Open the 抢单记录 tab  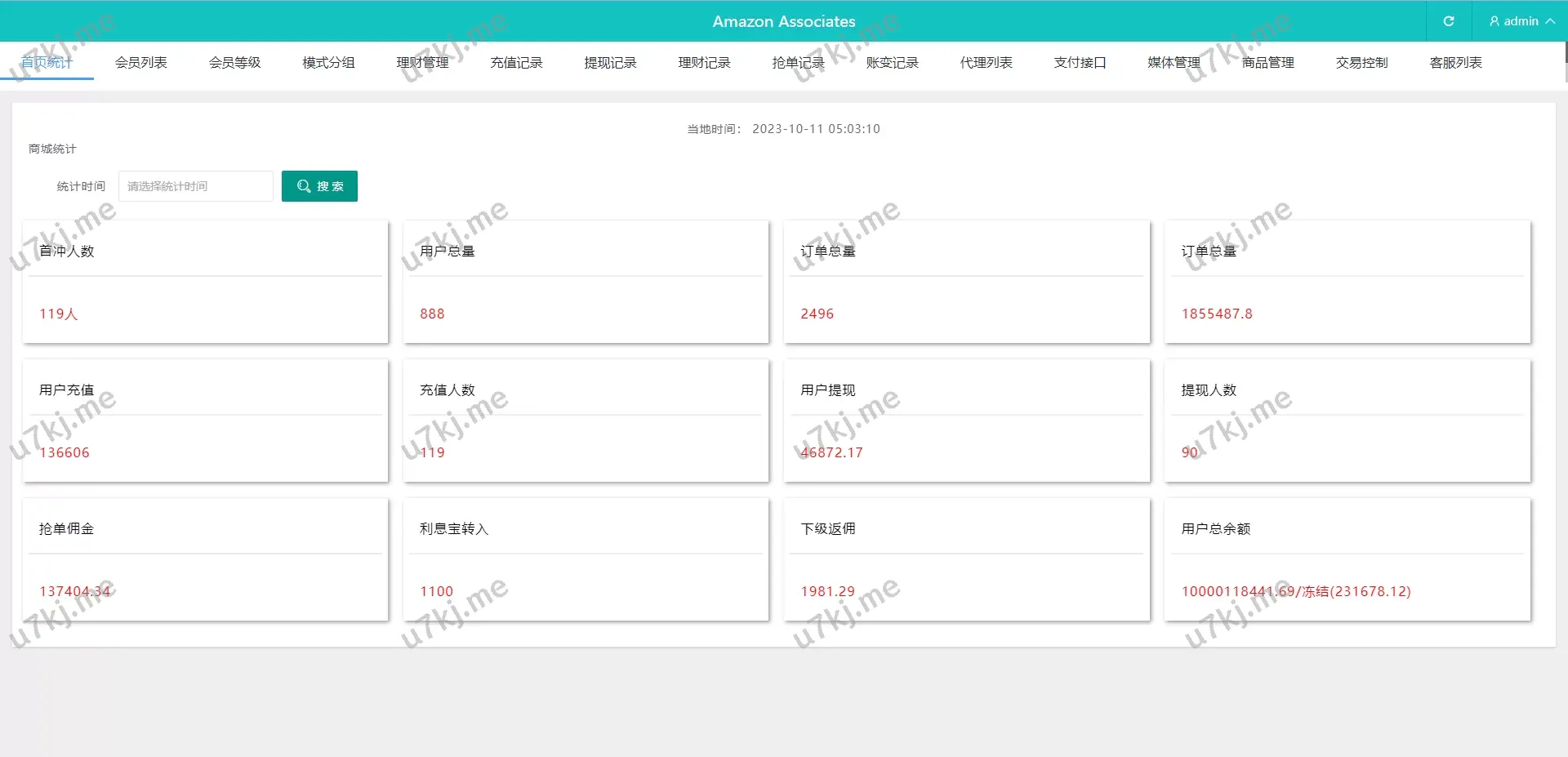(x=798, y=63)
